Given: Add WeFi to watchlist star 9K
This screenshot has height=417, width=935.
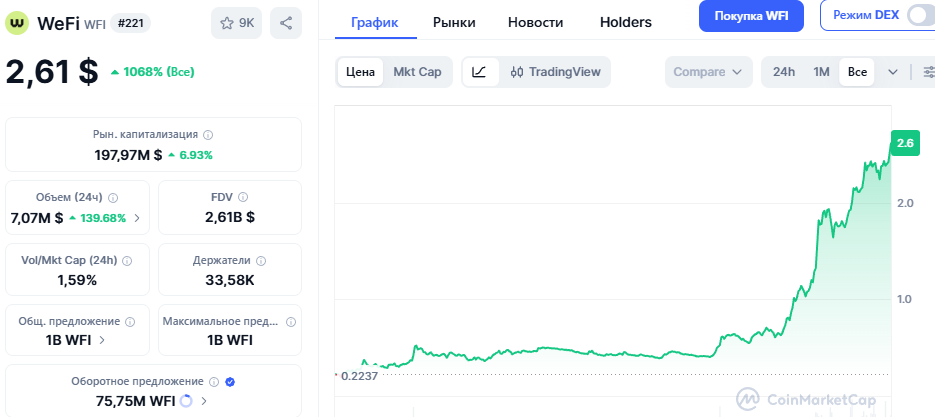Looking at the screenshot, I should tap(236, 23).
